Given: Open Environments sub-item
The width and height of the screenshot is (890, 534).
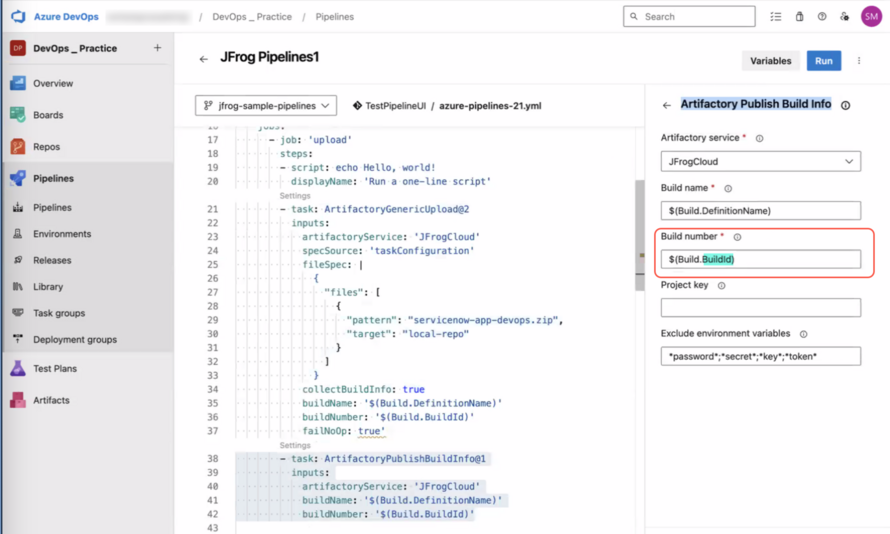Looking at the screenshot, I should (x=62, y=234).
